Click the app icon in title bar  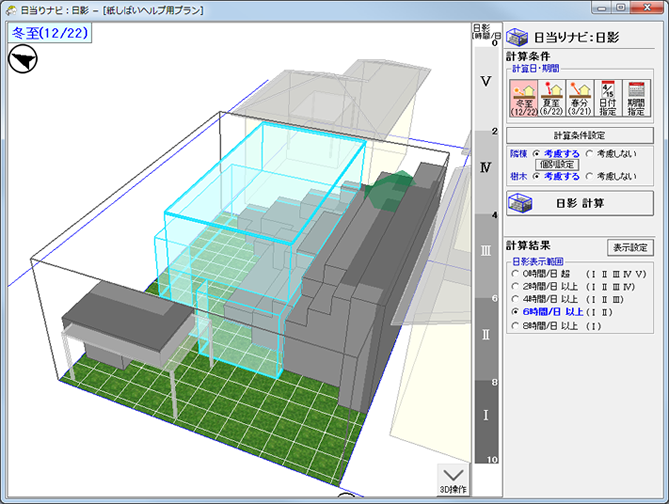[12, 9]
